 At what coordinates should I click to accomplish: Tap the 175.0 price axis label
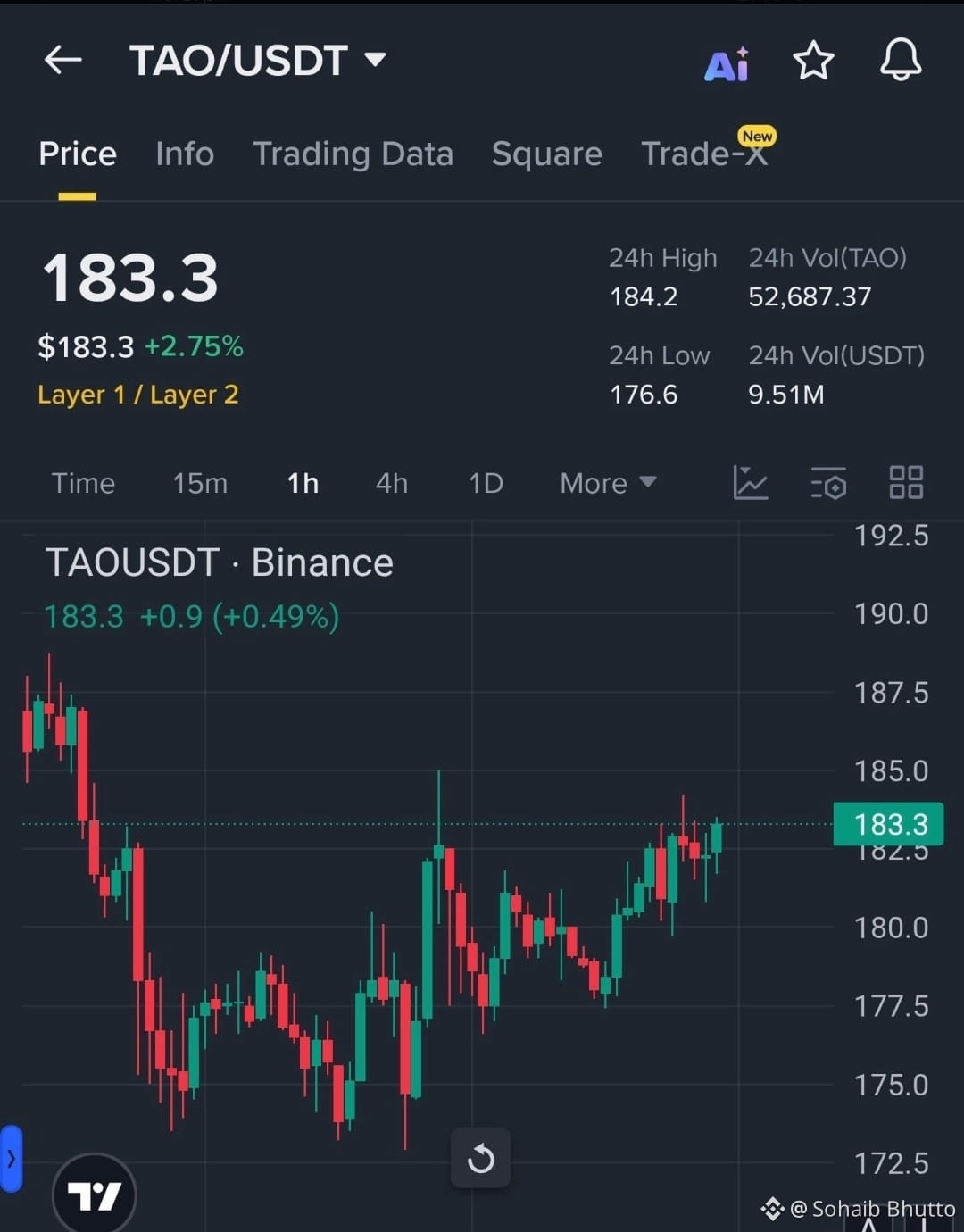click(x=892, y=1086)
